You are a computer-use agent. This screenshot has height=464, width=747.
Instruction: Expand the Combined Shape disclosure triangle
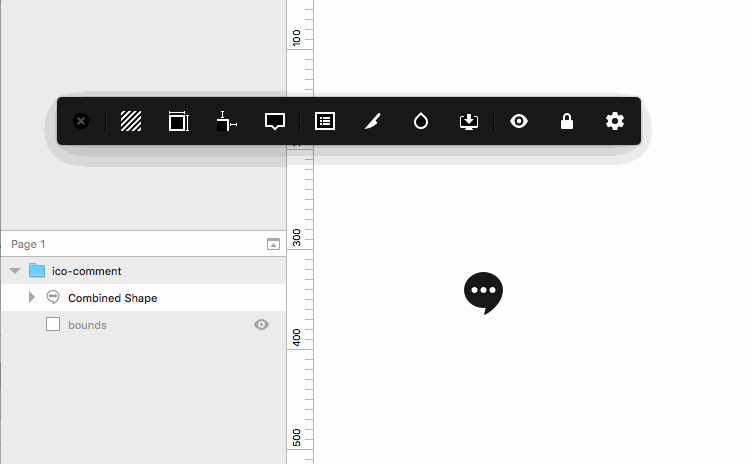coord(31,297)
